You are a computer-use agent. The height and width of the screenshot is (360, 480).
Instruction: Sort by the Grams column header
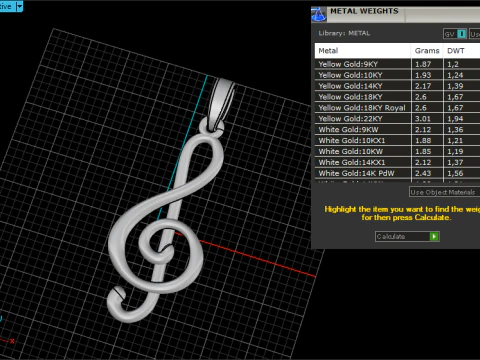pos(427,51)
